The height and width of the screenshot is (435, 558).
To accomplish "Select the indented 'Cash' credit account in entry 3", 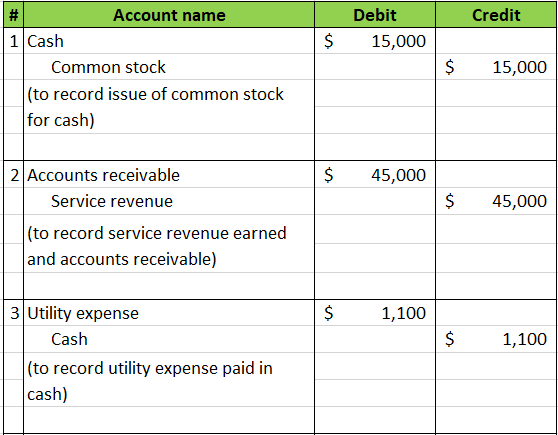I will (x=169, y=339).
